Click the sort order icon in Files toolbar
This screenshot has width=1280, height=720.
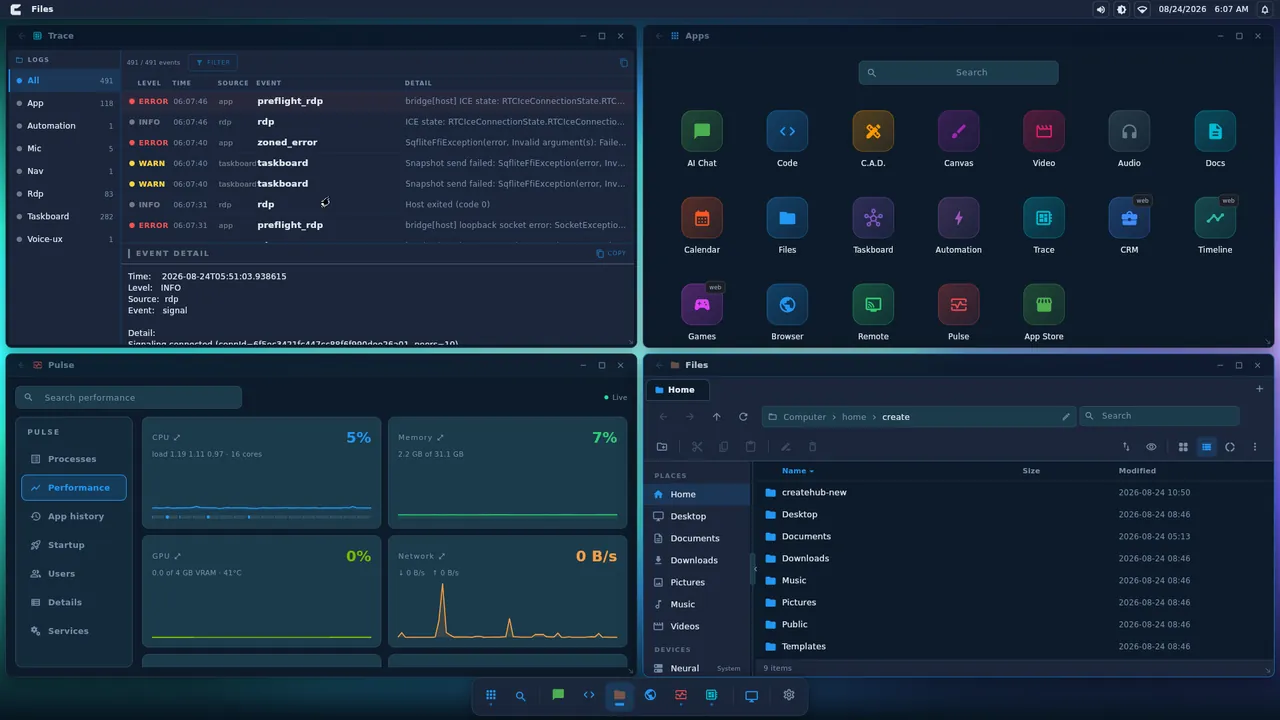coord(1126,447)
